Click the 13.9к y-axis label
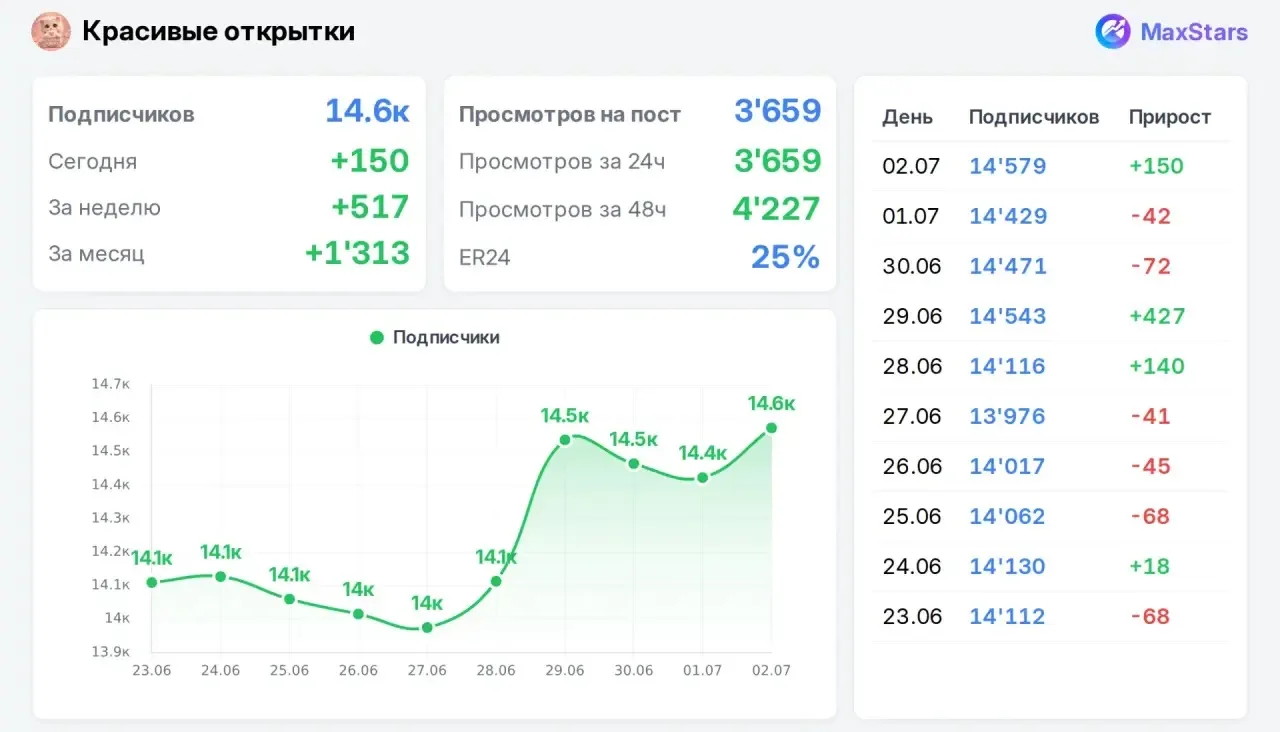1280x732 pixels. (x=110, y=652)
